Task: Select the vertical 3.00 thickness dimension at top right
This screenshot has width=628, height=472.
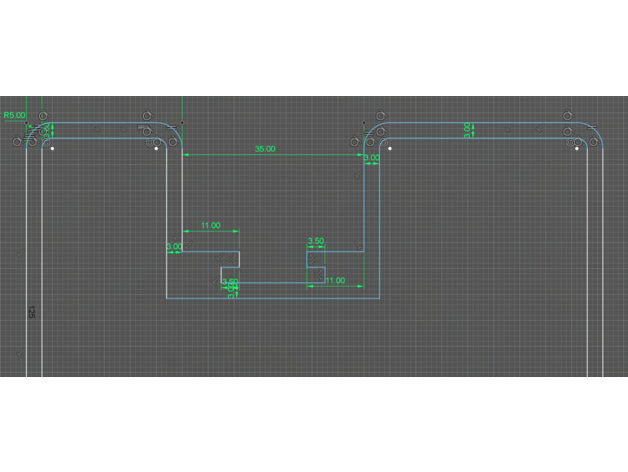Action: click(x=468, y=130)
